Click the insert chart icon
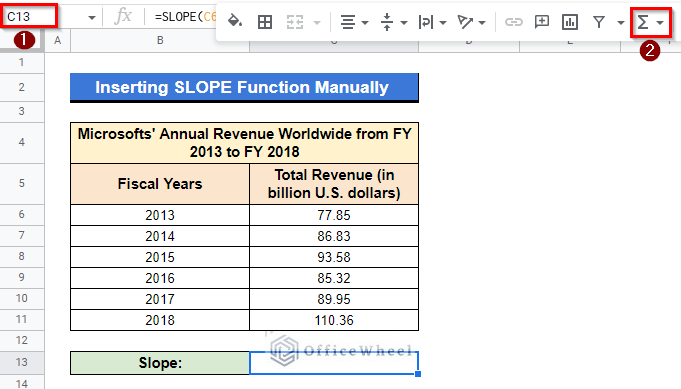 pyautogui.click(x=570, y=22)
